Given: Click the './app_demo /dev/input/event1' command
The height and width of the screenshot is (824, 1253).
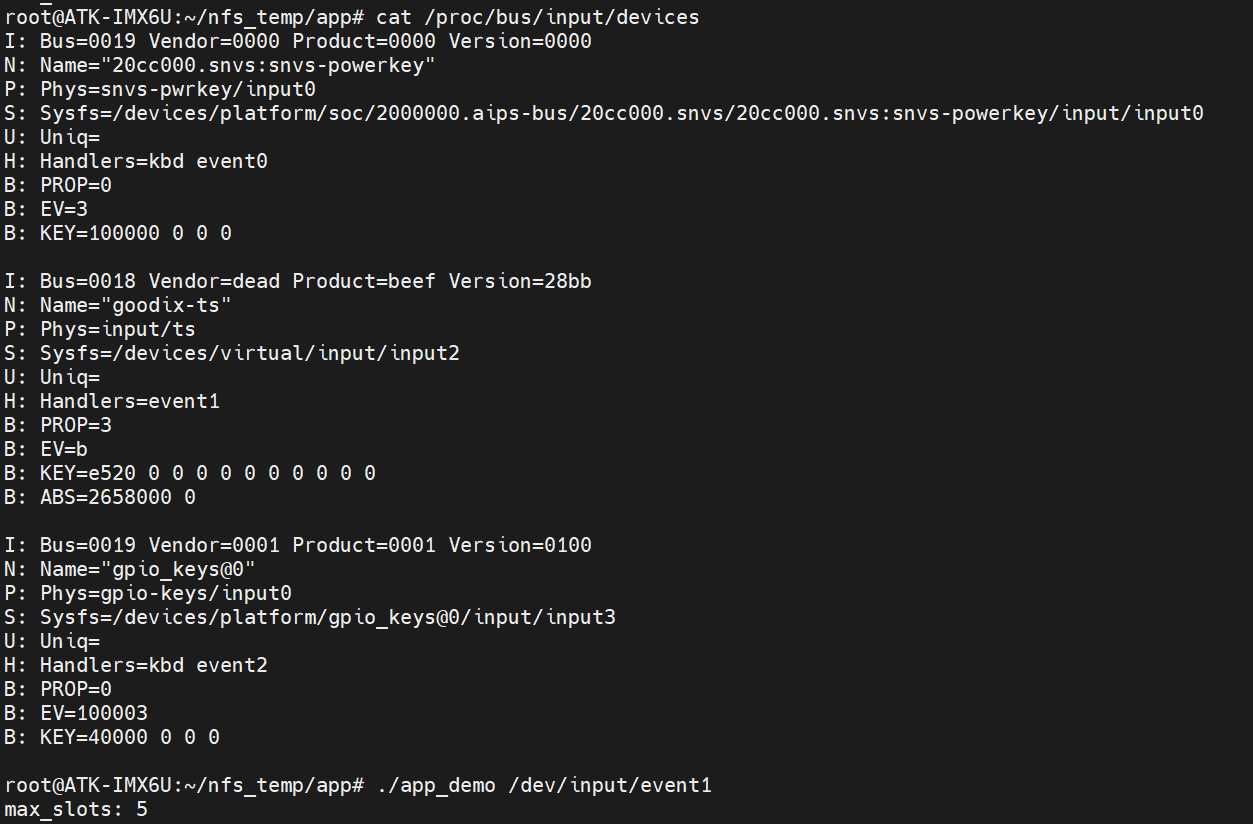Looking at the screenshot, I should click(x=544, y=785).
